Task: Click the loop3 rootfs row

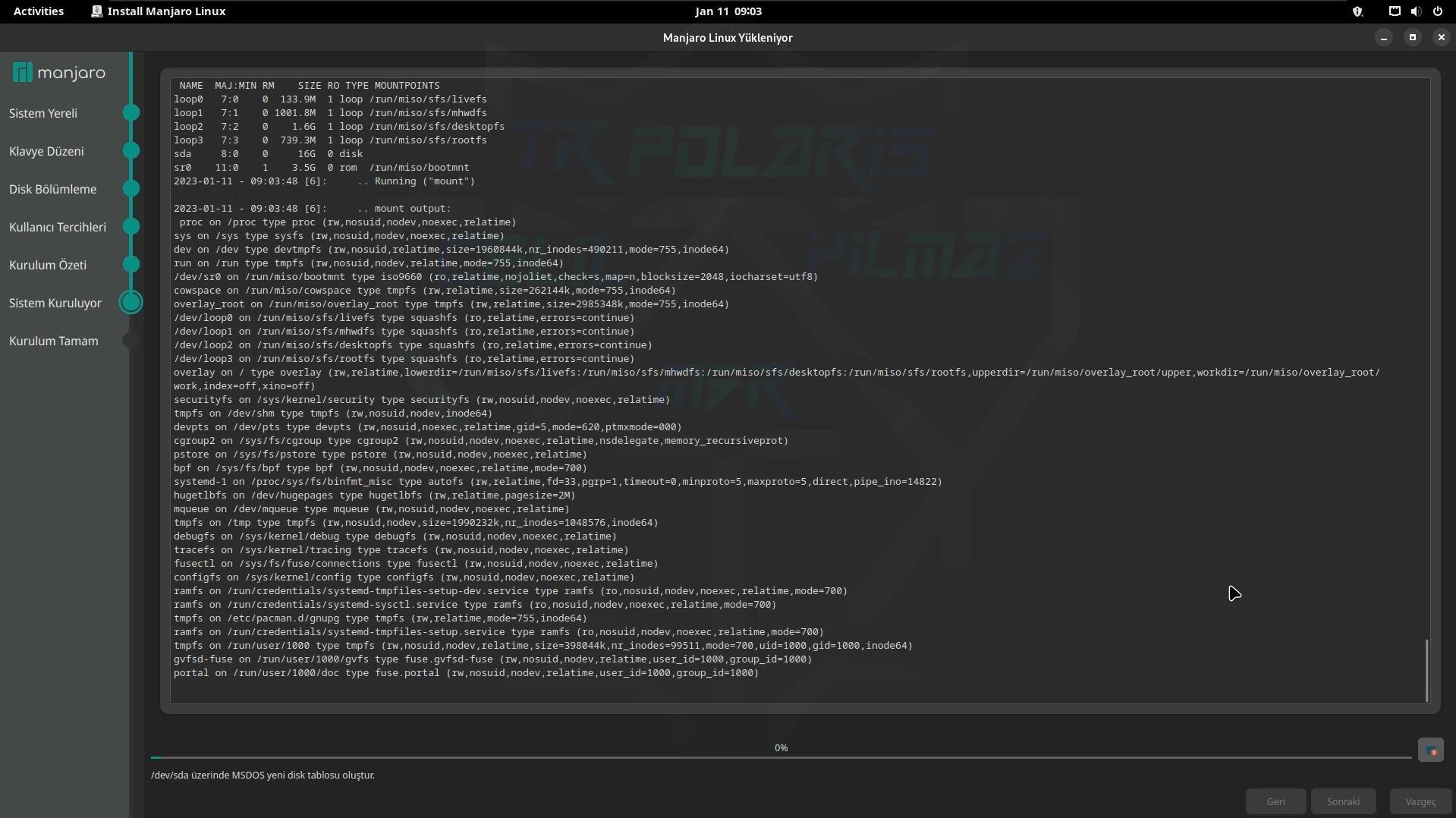Action: [330, 140]
